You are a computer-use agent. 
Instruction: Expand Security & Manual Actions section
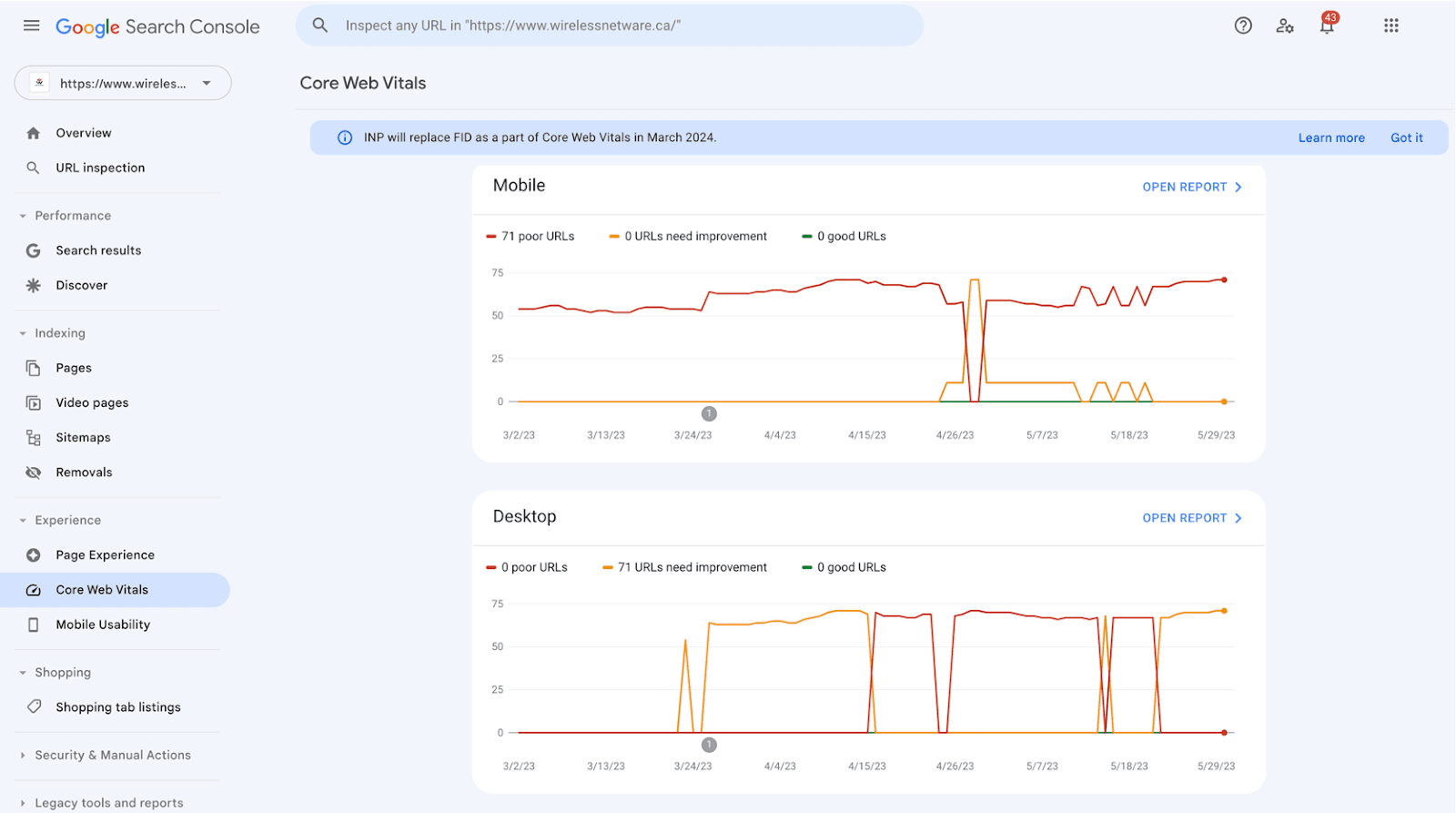tap(112, 755)
